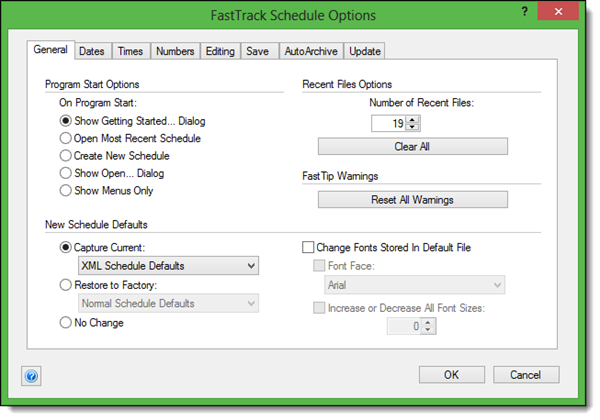The height and width of the screenshot is (420, 600).
Task: Click the blue help icon
Action: coord(30,376)
